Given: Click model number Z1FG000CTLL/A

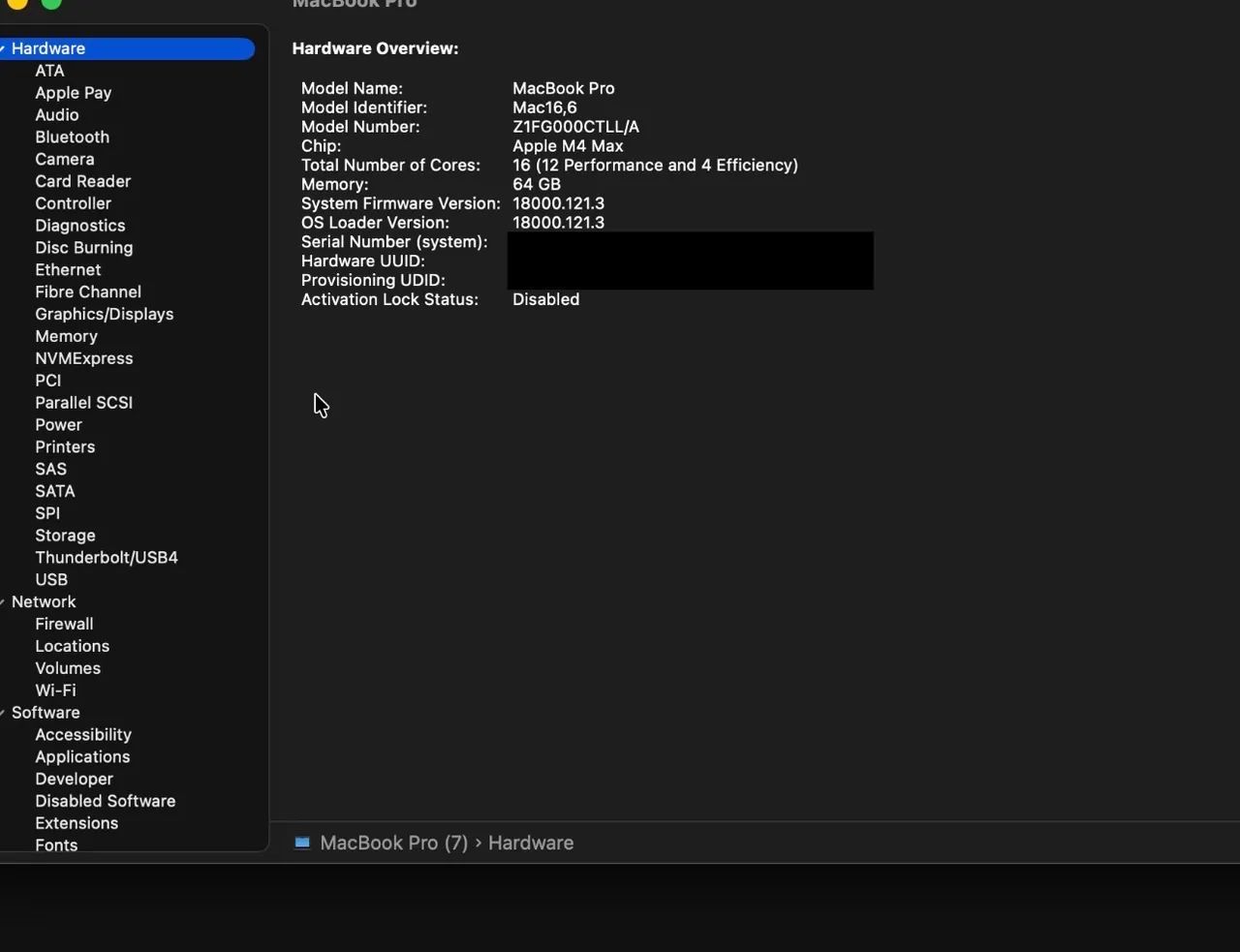Looking at the screenshot, I should click(x=575, y=127).
